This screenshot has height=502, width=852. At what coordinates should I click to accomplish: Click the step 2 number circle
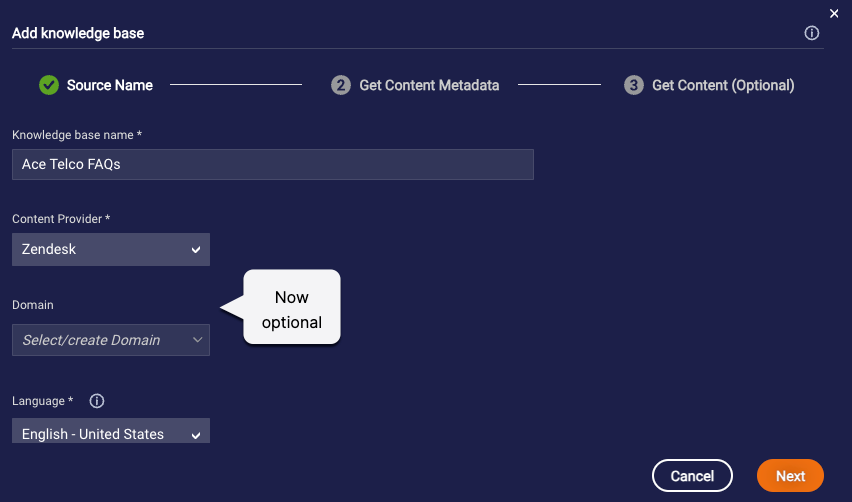[x=341, y=85]
